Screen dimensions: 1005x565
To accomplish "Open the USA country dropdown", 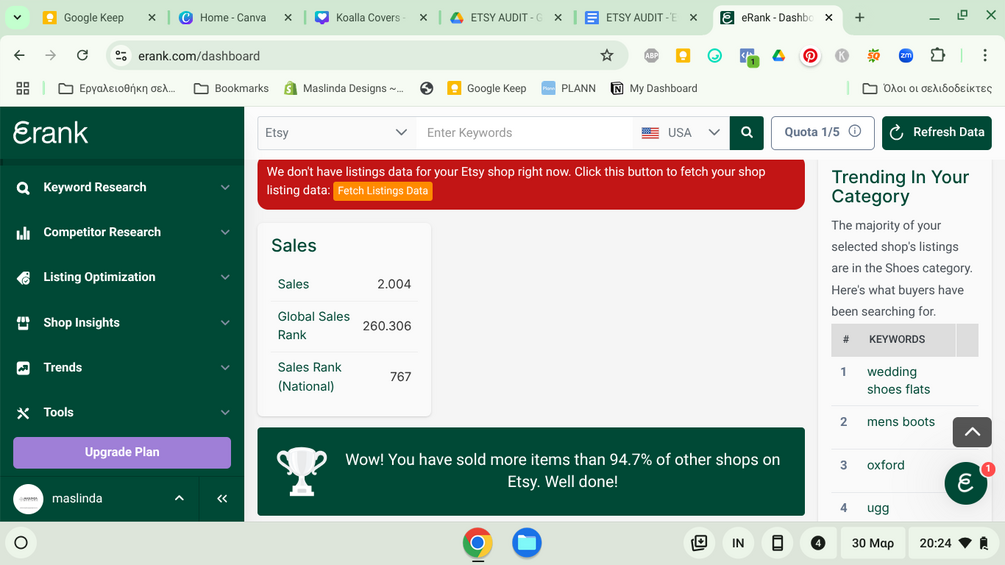I will point(681,133).
